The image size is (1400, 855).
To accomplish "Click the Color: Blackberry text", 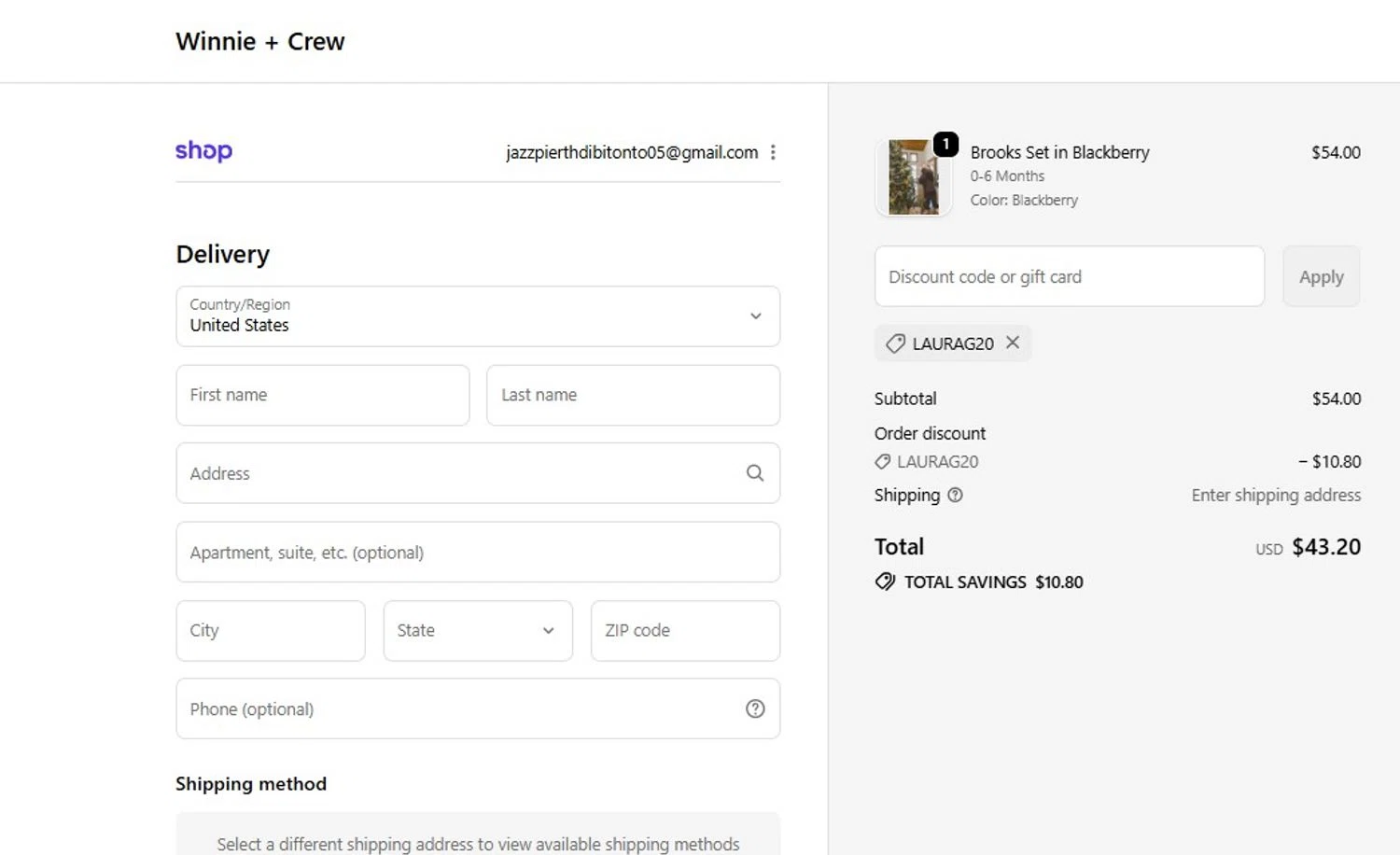I will 1024,200.
